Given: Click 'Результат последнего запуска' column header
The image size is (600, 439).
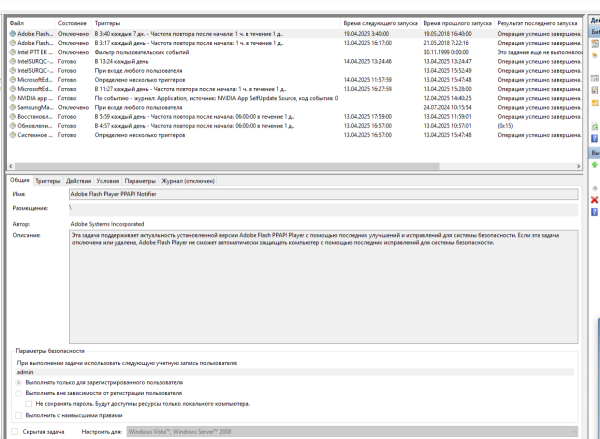Looking at the screenshot, I should 538,23.
